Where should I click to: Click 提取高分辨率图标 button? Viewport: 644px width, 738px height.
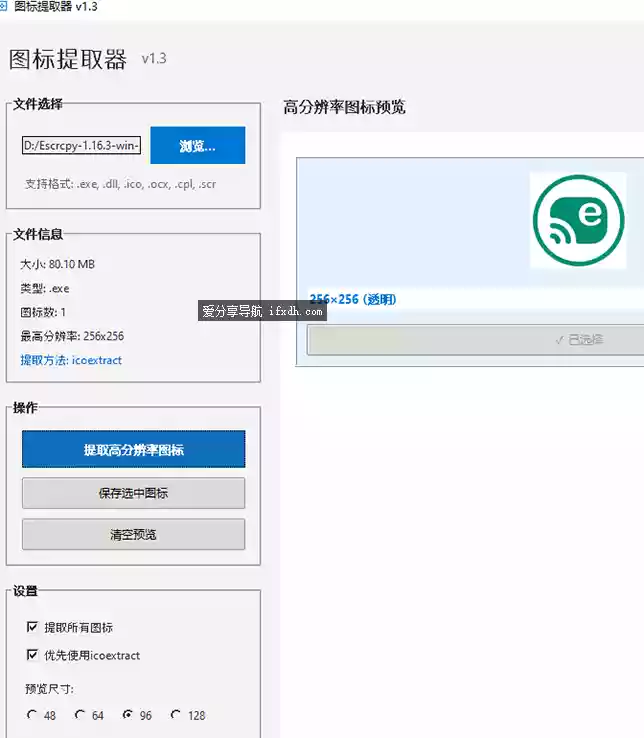pos(133,449)
